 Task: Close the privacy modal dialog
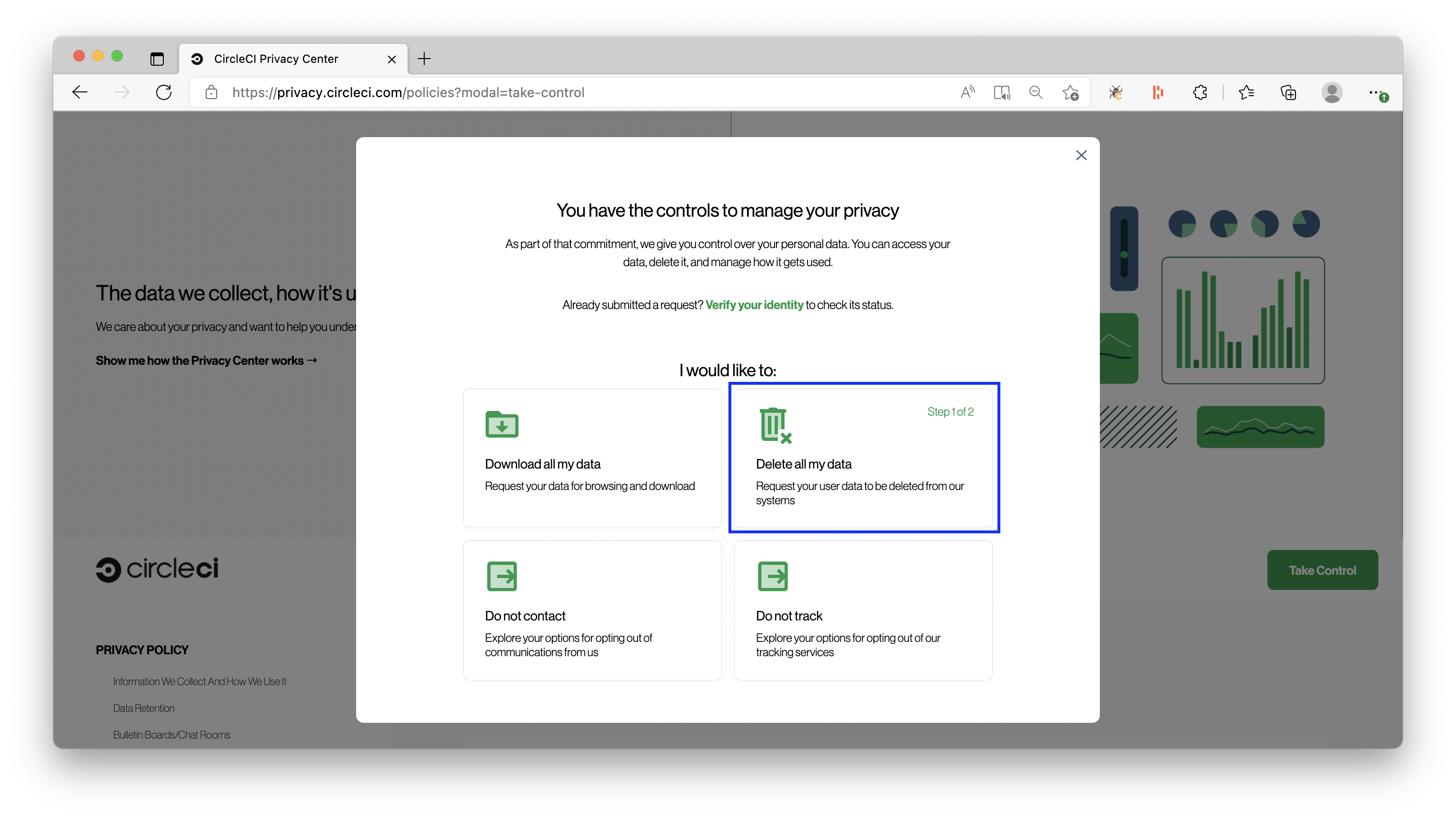(x=1081, y=155)
